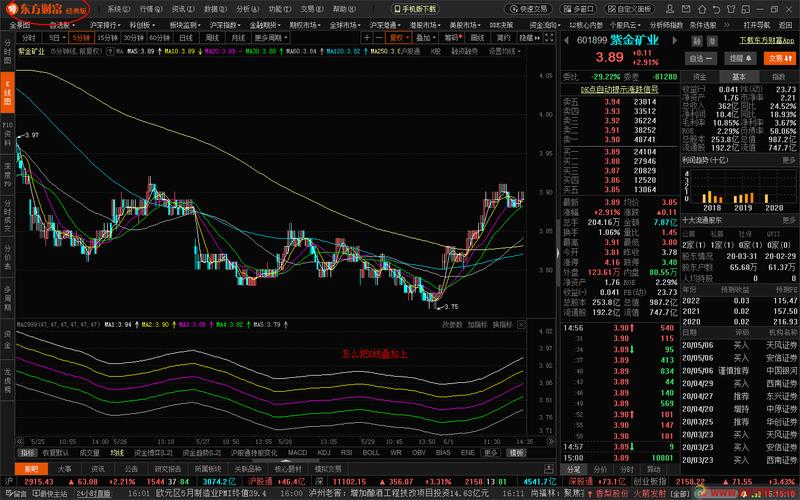The height and width of the screenshot is (500, 800).
Task: Select 30分钟 period
Action: click(x=133, y=37)
